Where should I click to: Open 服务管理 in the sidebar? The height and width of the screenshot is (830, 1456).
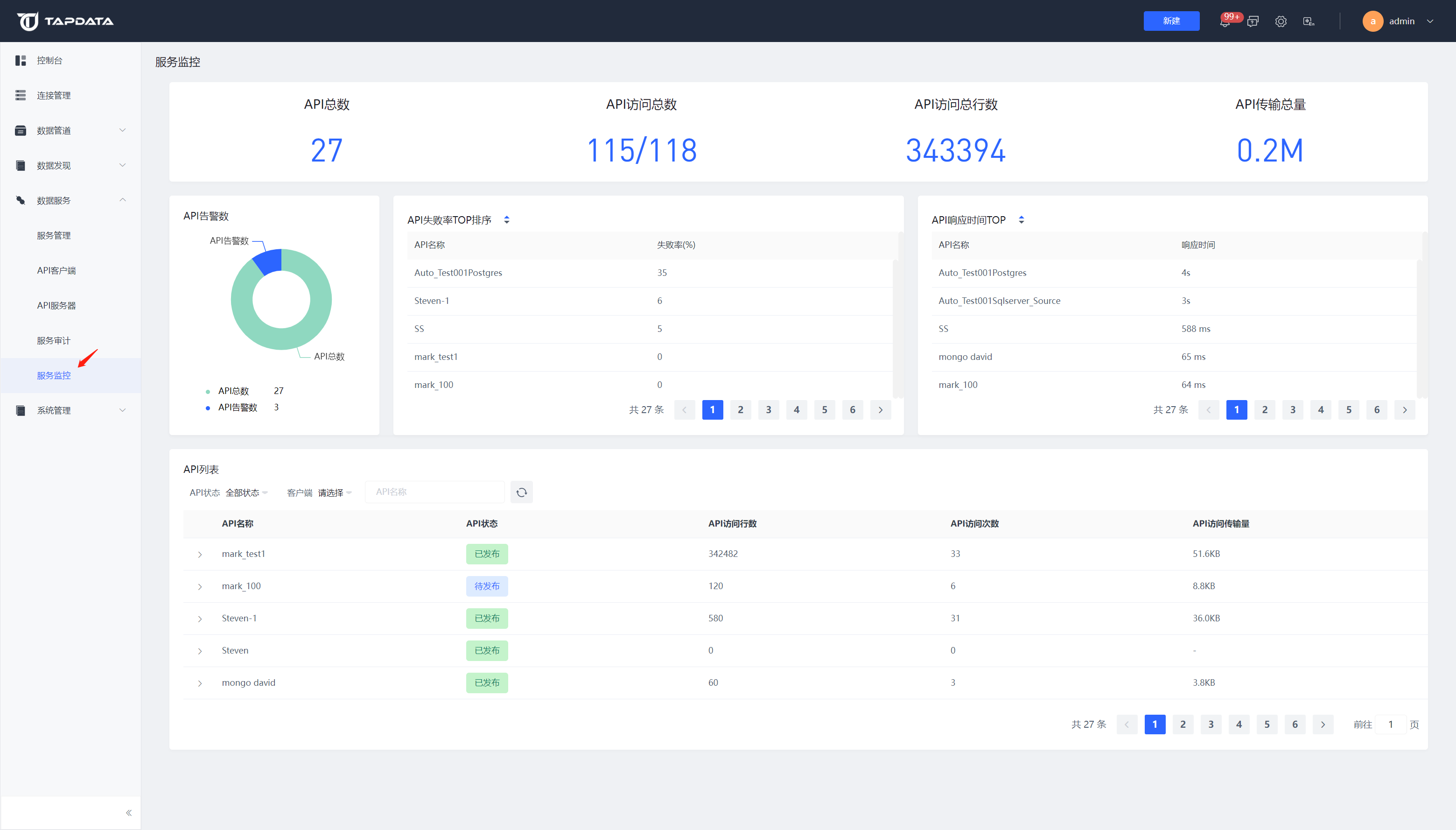tap(54, 235)
